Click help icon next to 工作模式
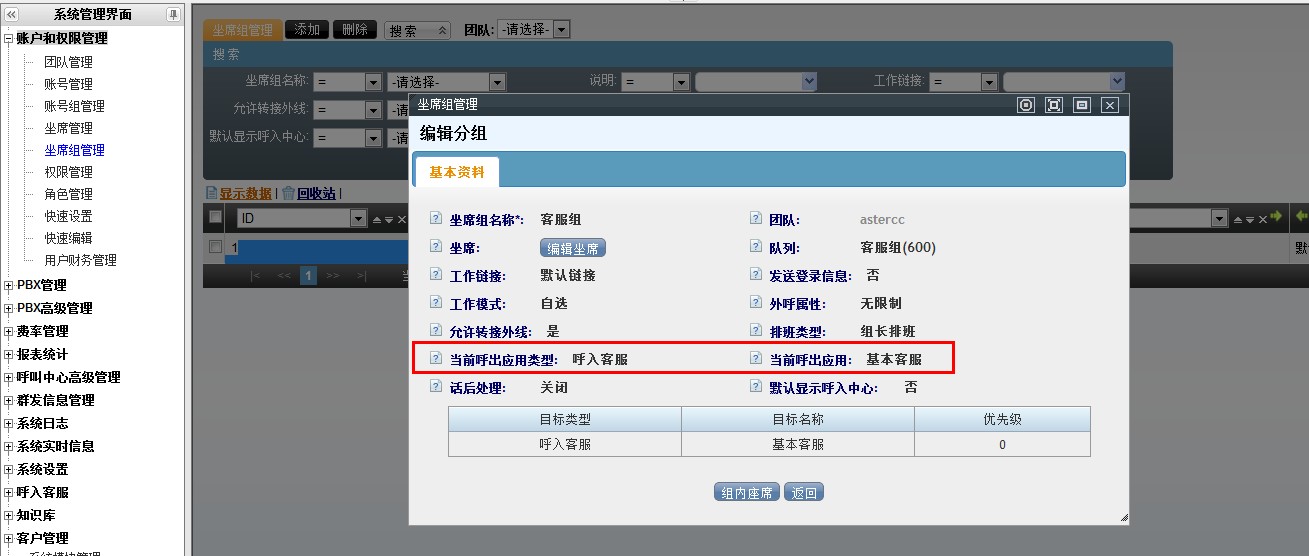 pyautogui.click(x=435, y=303)
